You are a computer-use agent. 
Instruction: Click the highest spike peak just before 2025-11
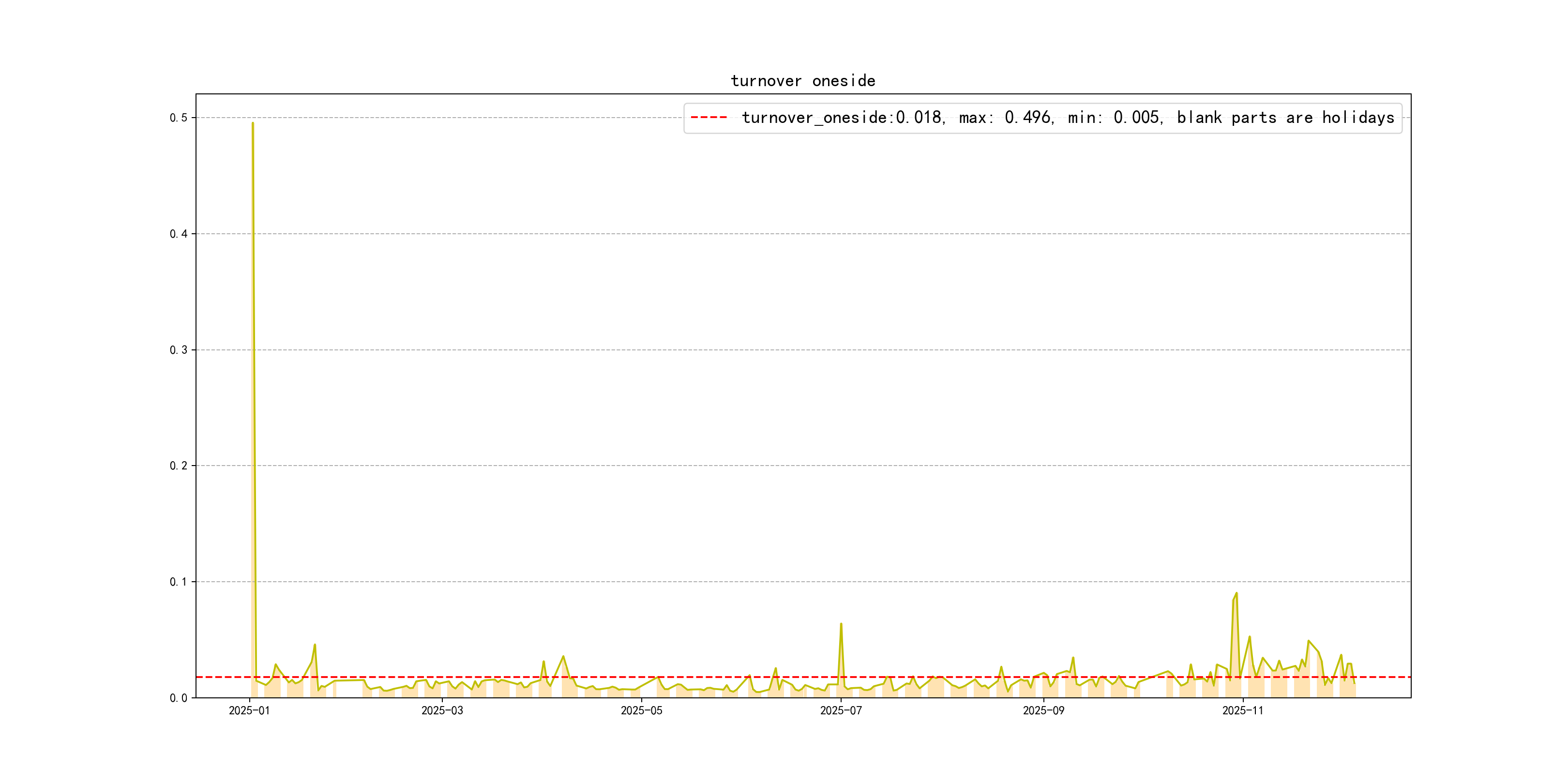(x=1236, y=593)
